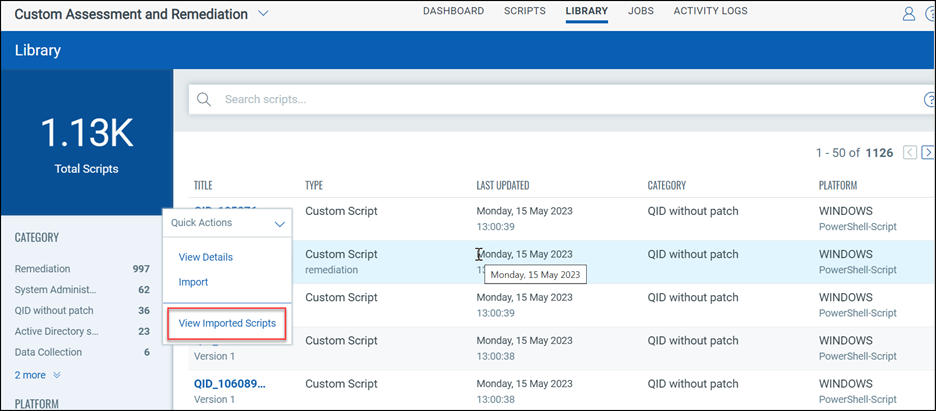This screenshot has width=936, height=411.
Task: Switch to the Scripts tab
Action: (x=525, y=11)
